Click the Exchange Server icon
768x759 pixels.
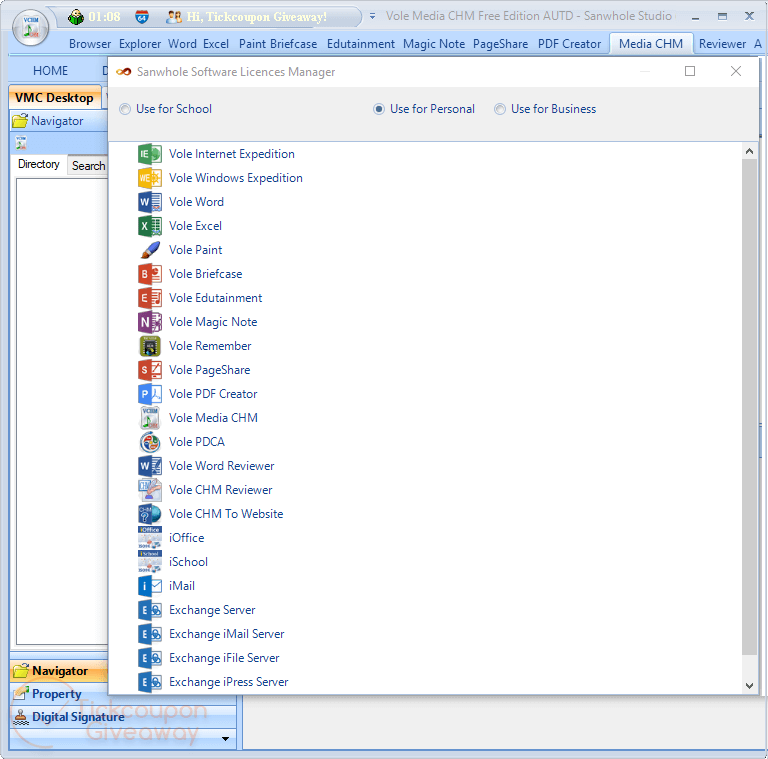(x=150, y=610)
